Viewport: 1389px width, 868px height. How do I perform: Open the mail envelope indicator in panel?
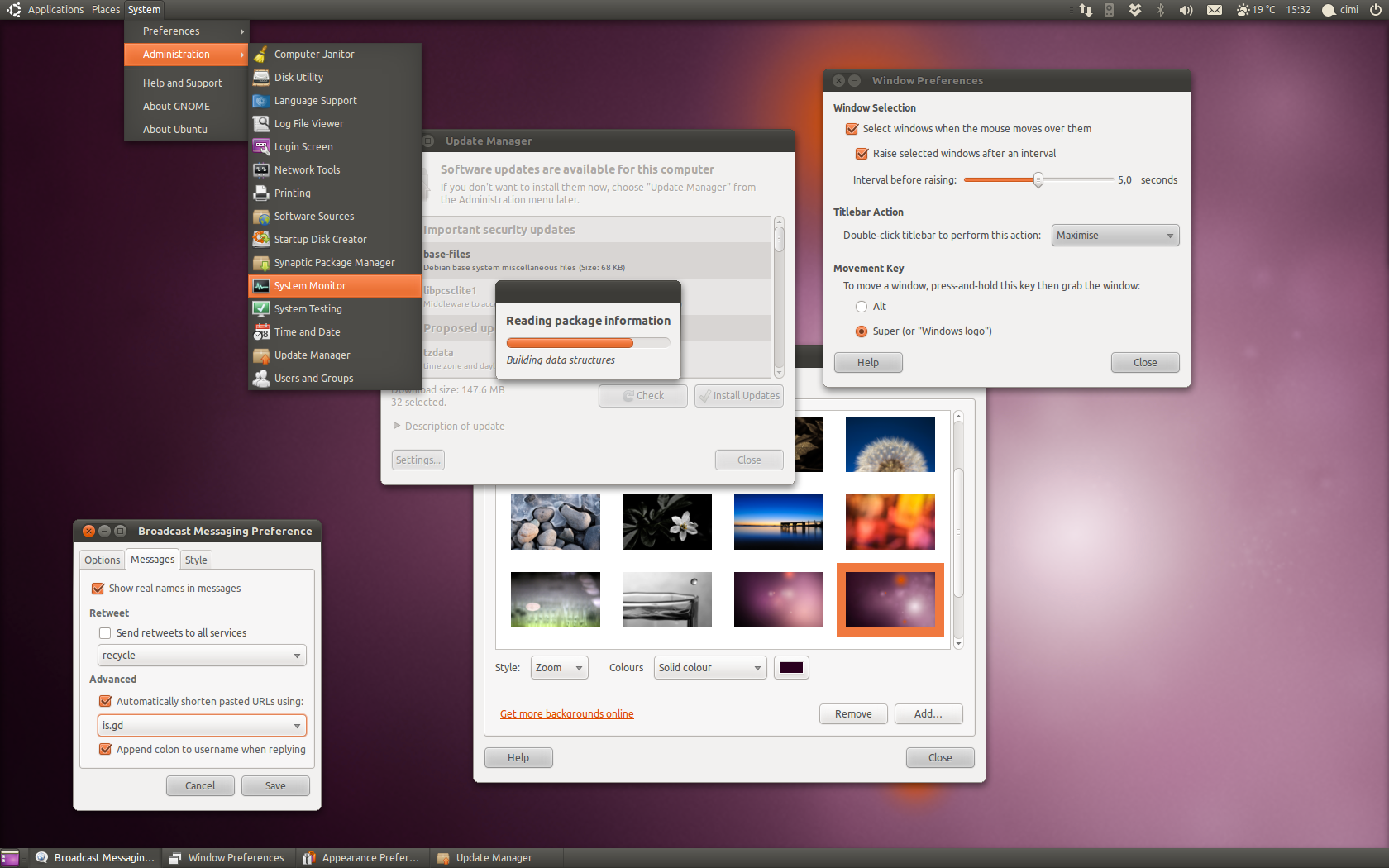coord(1214,10)
